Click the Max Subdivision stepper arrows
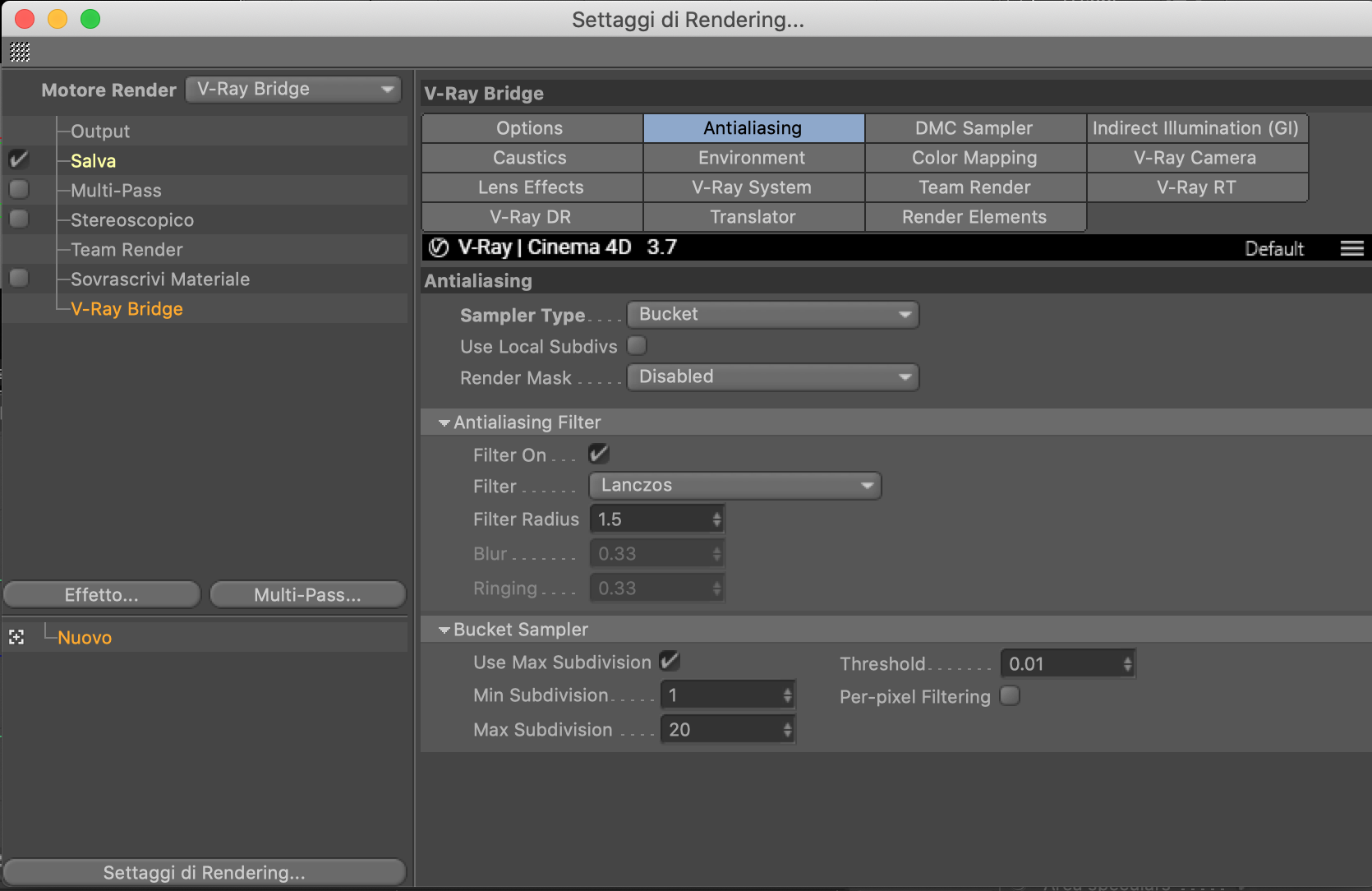This screenshot has height=891, width=1372. pos(788,730)
